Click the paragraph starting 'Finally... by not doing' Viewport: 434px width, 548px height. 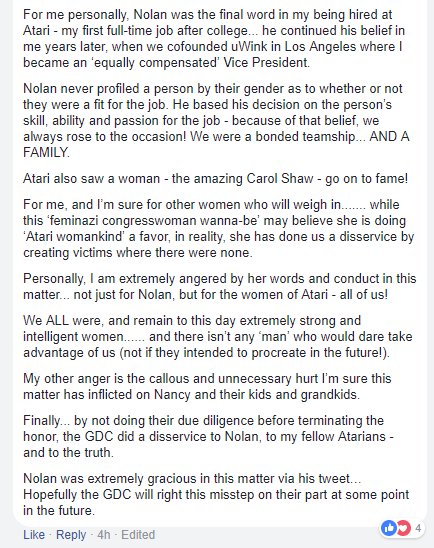click(x=208, y=437)
